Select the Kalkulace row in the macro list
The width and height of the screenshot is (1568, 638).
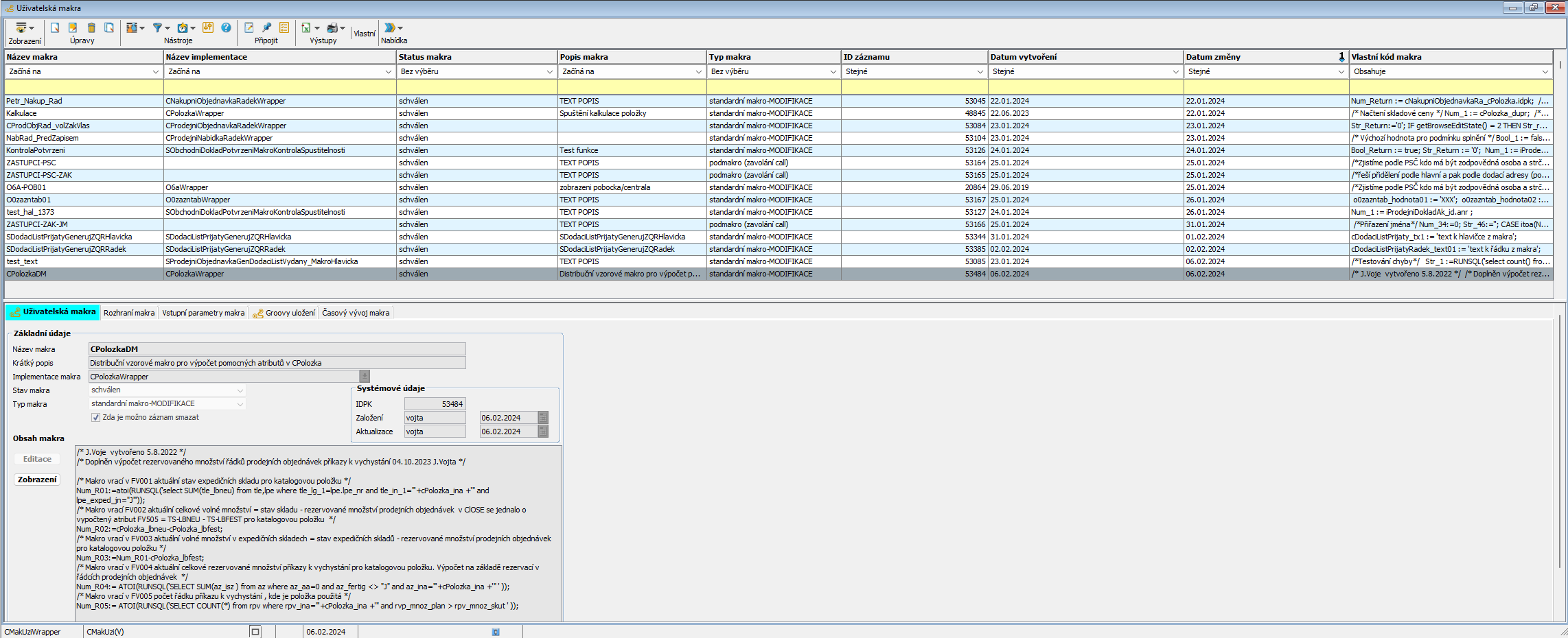[x=22, y=113]
